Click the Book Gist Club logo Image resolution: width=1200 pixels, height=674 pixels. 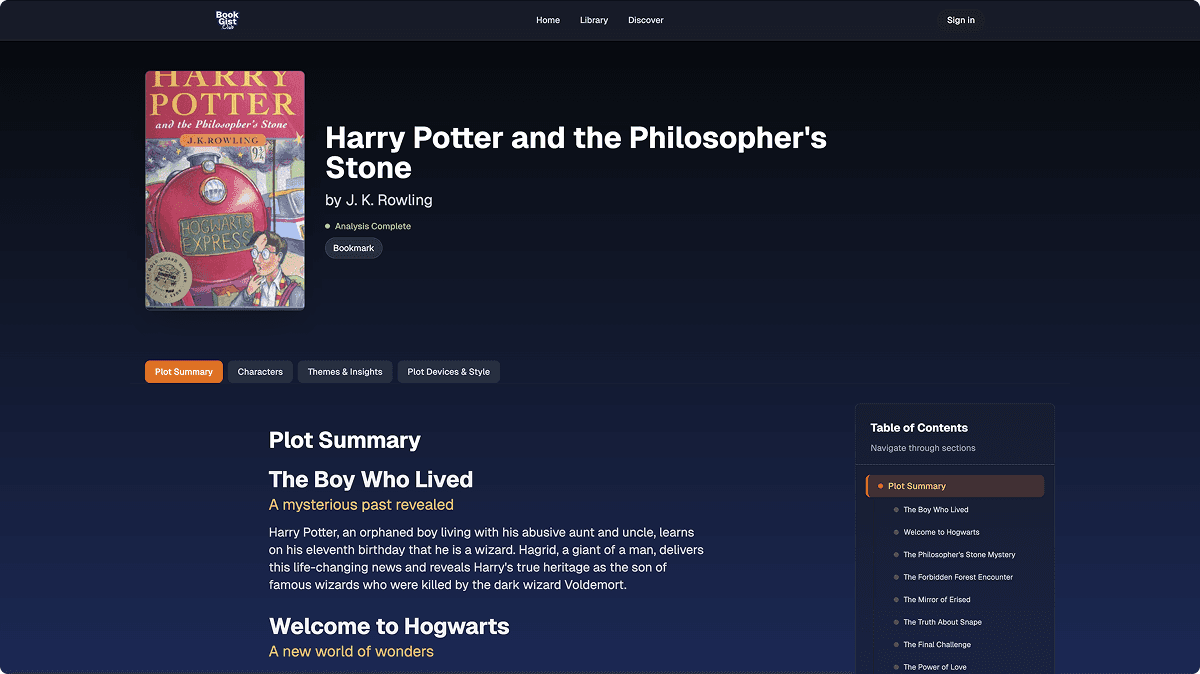click(227, 20)
